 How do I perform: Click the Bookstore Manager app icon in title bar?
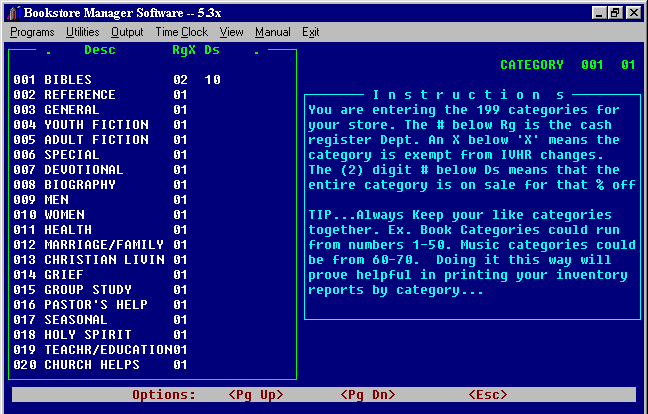[x=11, y=11]
